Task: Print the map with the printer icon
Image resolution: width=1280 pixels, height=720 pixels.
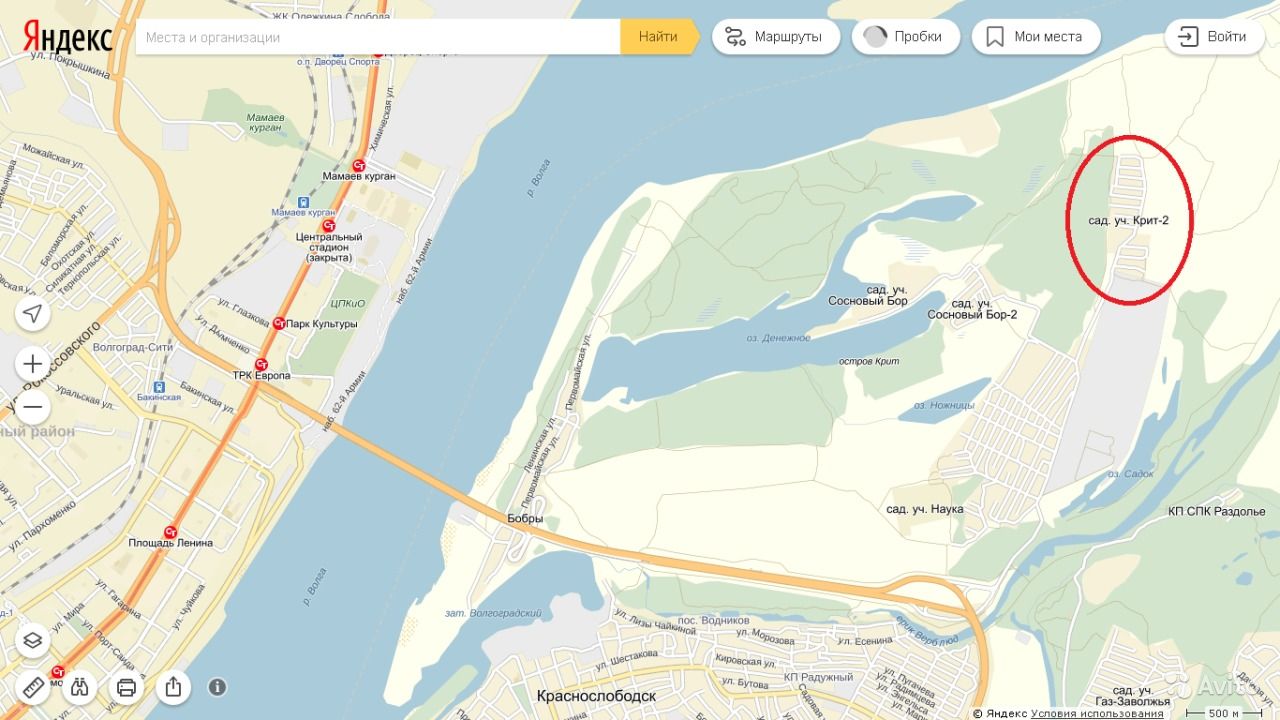Action: coord(126,687)
